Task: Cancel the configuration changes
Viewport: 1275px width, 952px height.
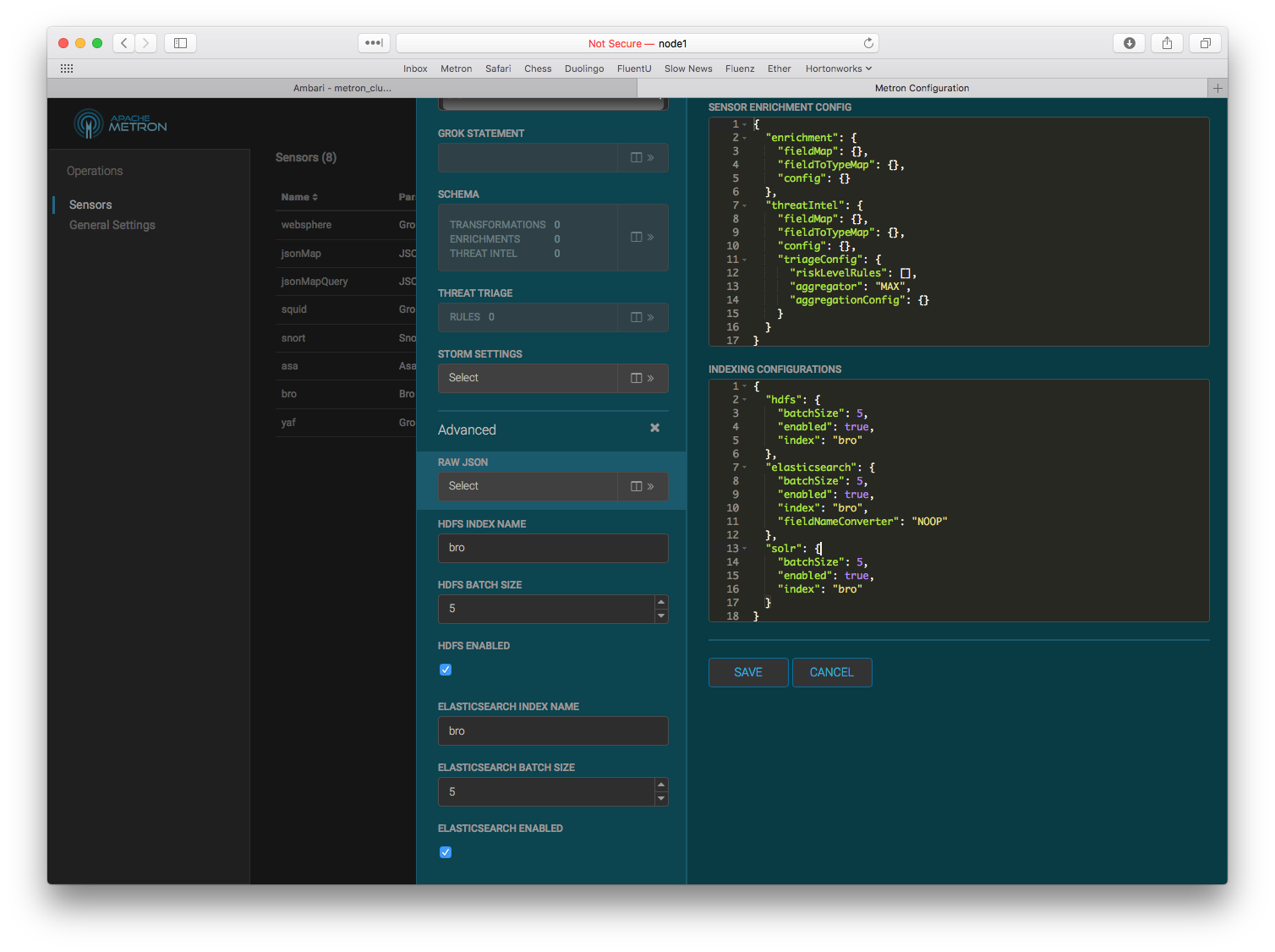Action: click(x=832, y=672)
